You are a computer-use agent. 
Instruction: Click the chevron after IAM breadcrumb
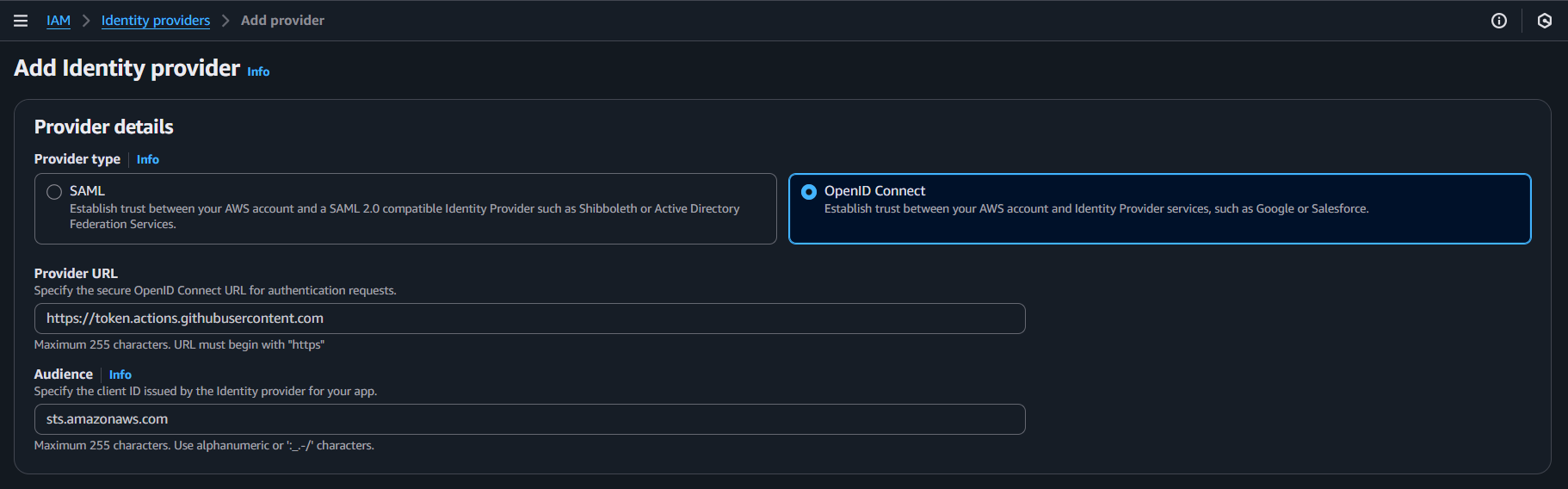click(86, 21)
